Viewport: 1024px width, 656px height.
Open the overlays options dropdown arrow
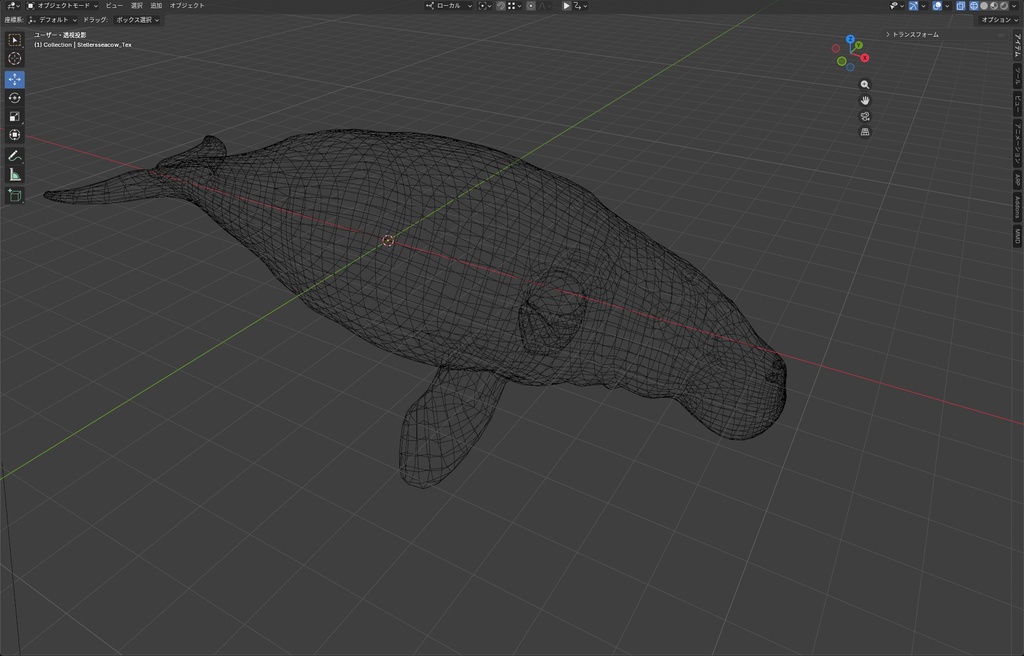point(947,6)
